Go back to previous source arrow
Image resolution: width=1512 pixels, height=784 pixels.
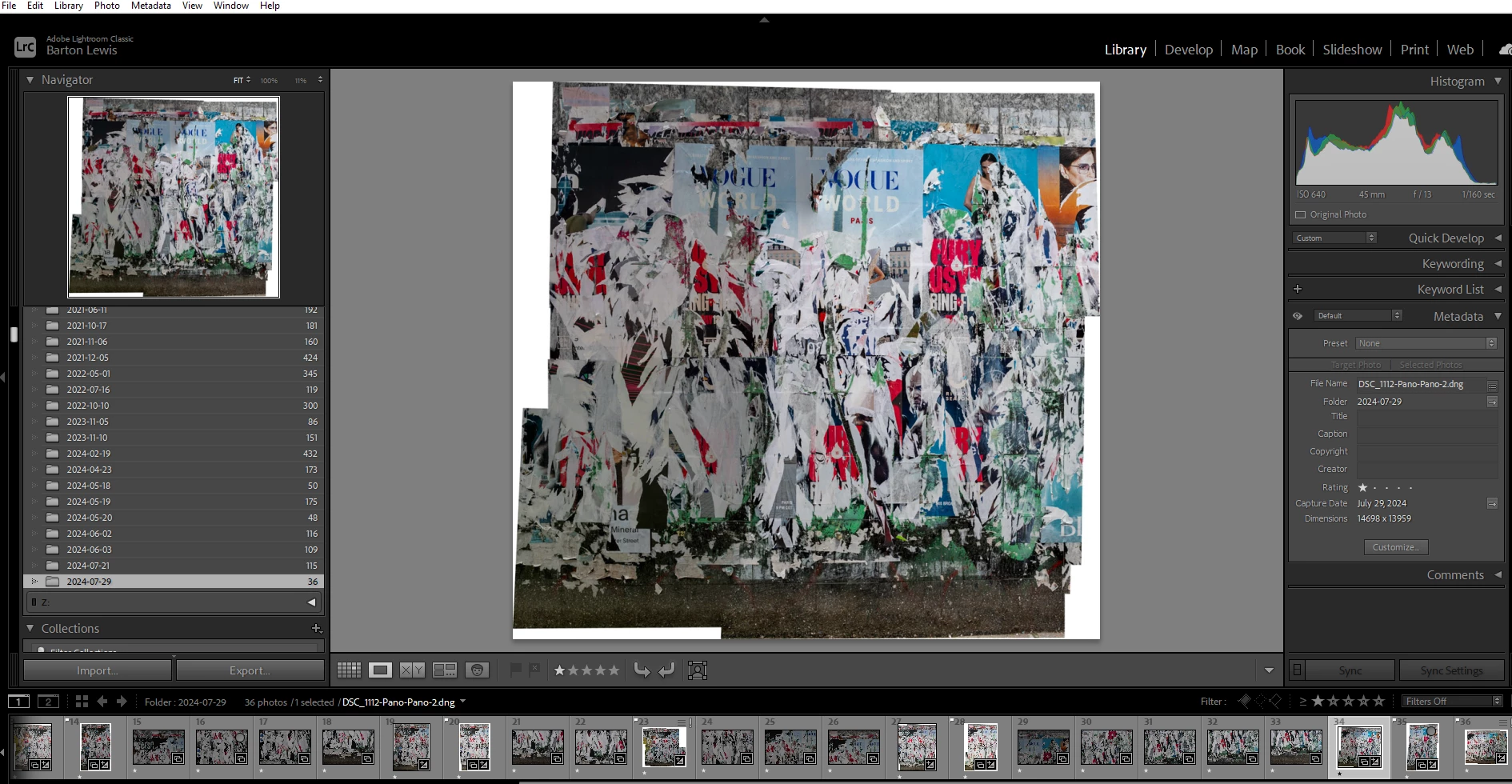102,702
